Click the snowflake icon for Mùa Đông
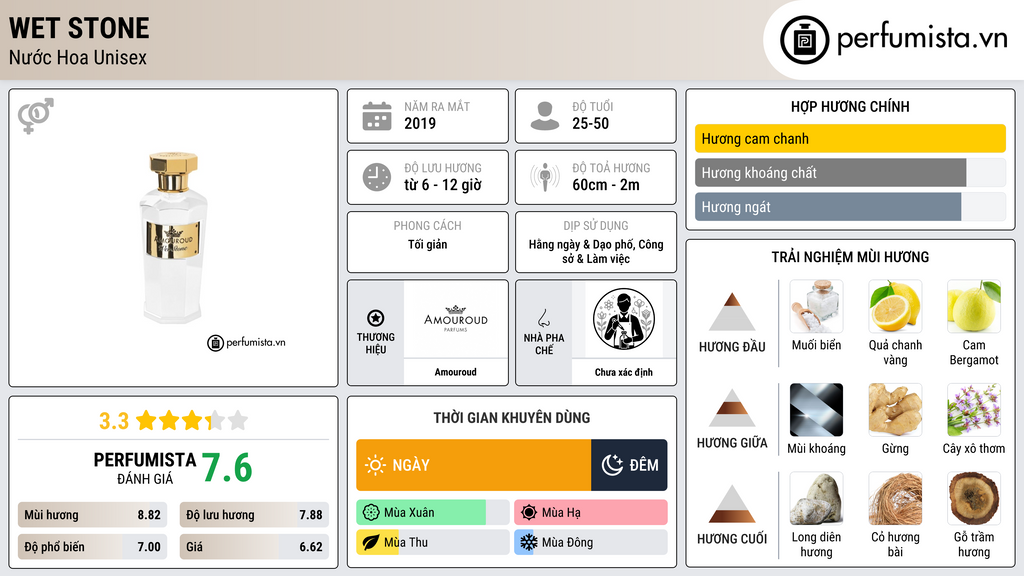 click(x=529, y=542)
